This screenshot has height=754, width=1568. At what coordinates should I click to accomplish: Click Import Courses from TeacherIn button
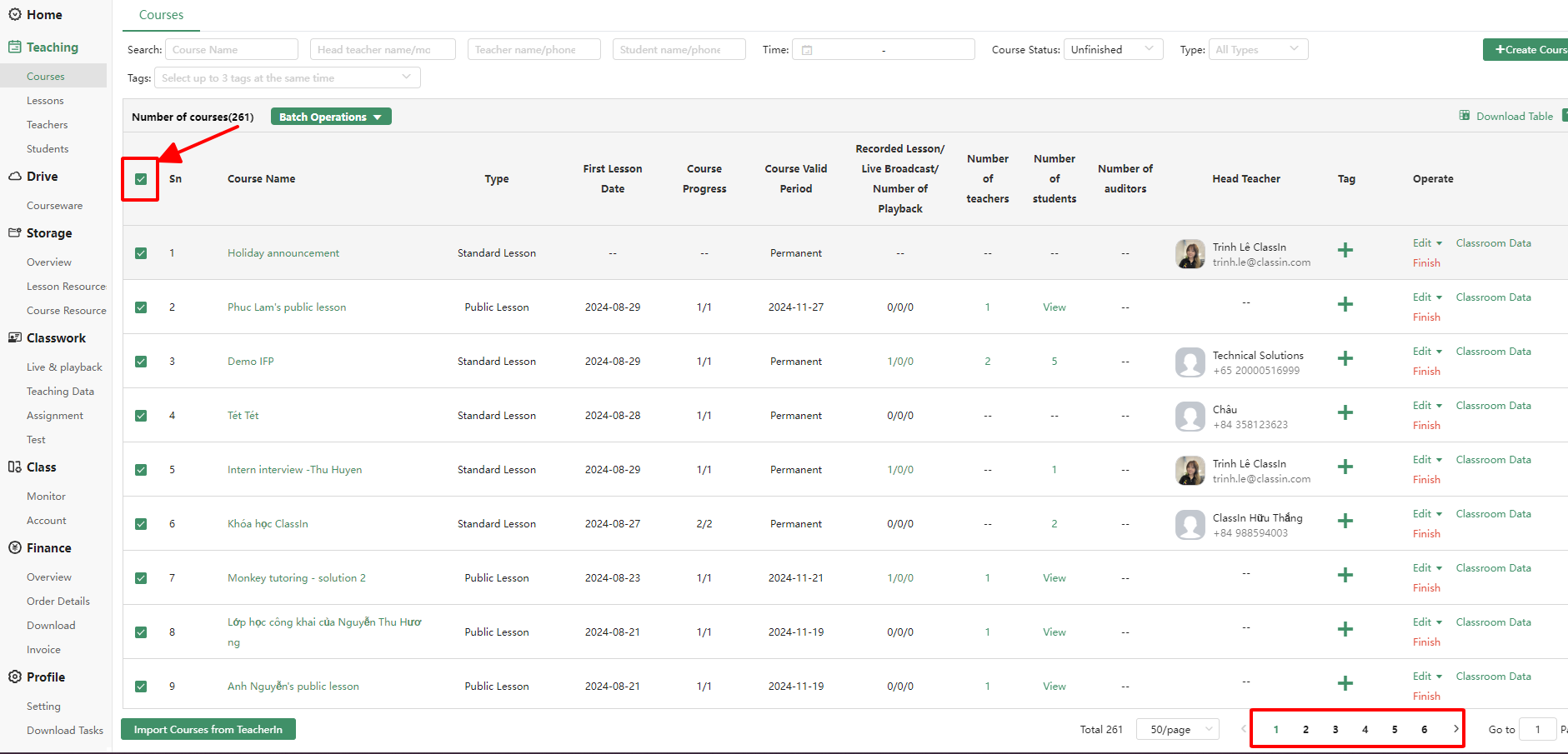[208, 729]
